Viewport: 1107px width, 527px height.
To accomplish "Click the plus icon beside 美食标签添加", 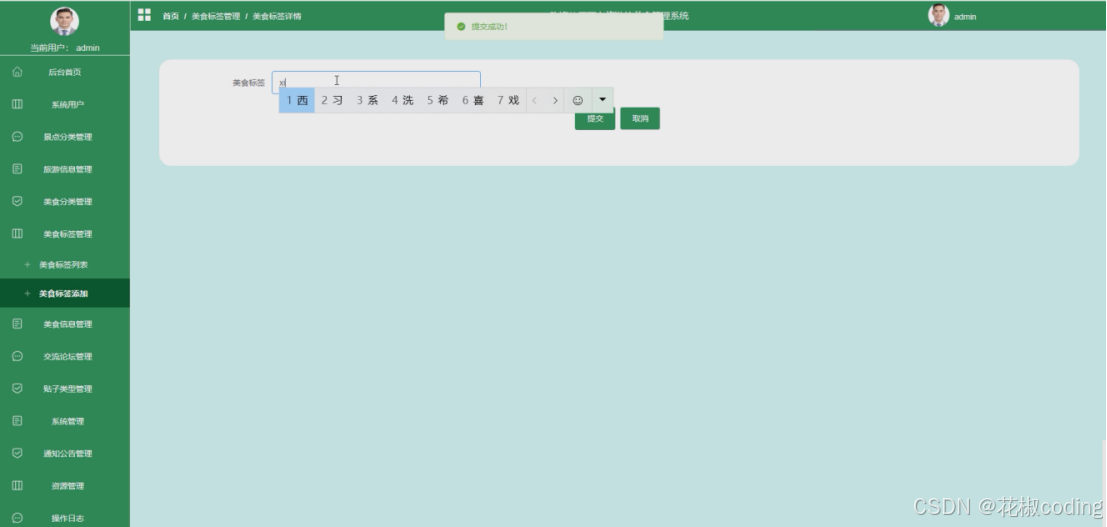I will pos(28,293).
